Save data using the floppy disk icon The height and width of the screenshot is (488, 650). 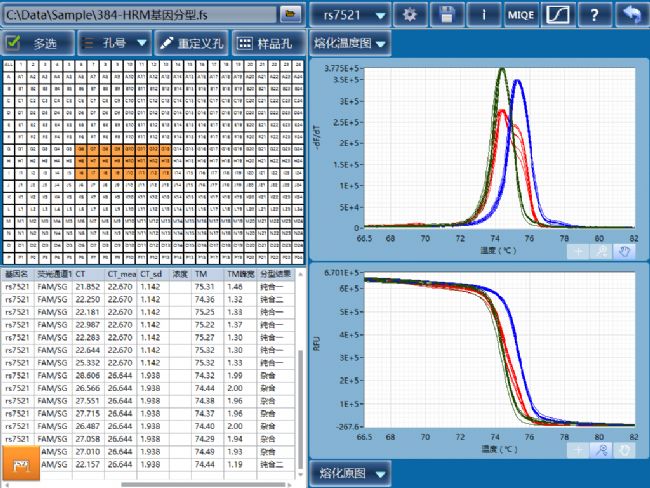click(x=447, y=15)
